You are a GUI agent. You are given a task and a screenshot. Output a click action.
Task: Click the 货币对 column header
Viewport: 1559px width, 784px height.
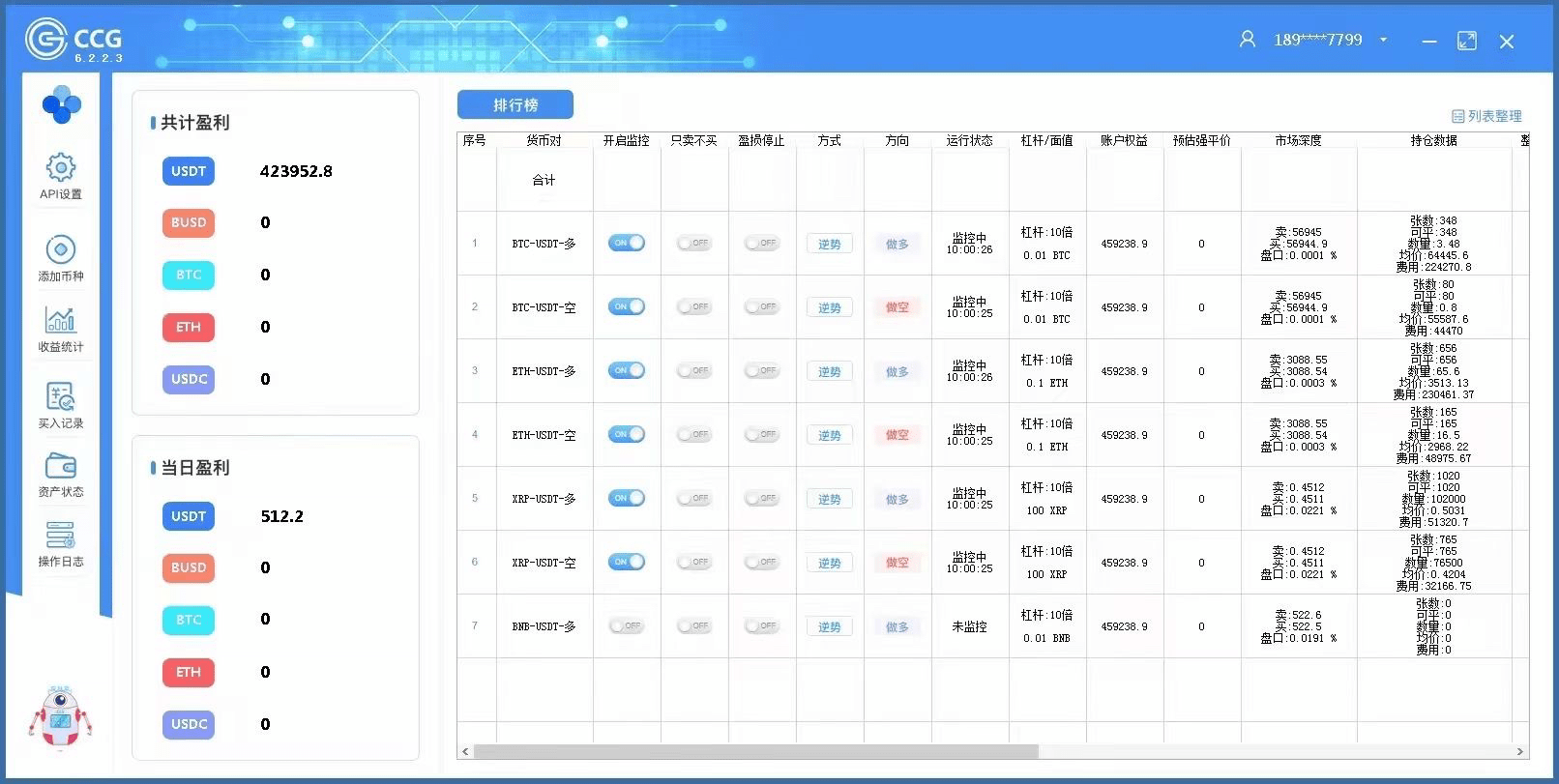(x=544, y=140)
